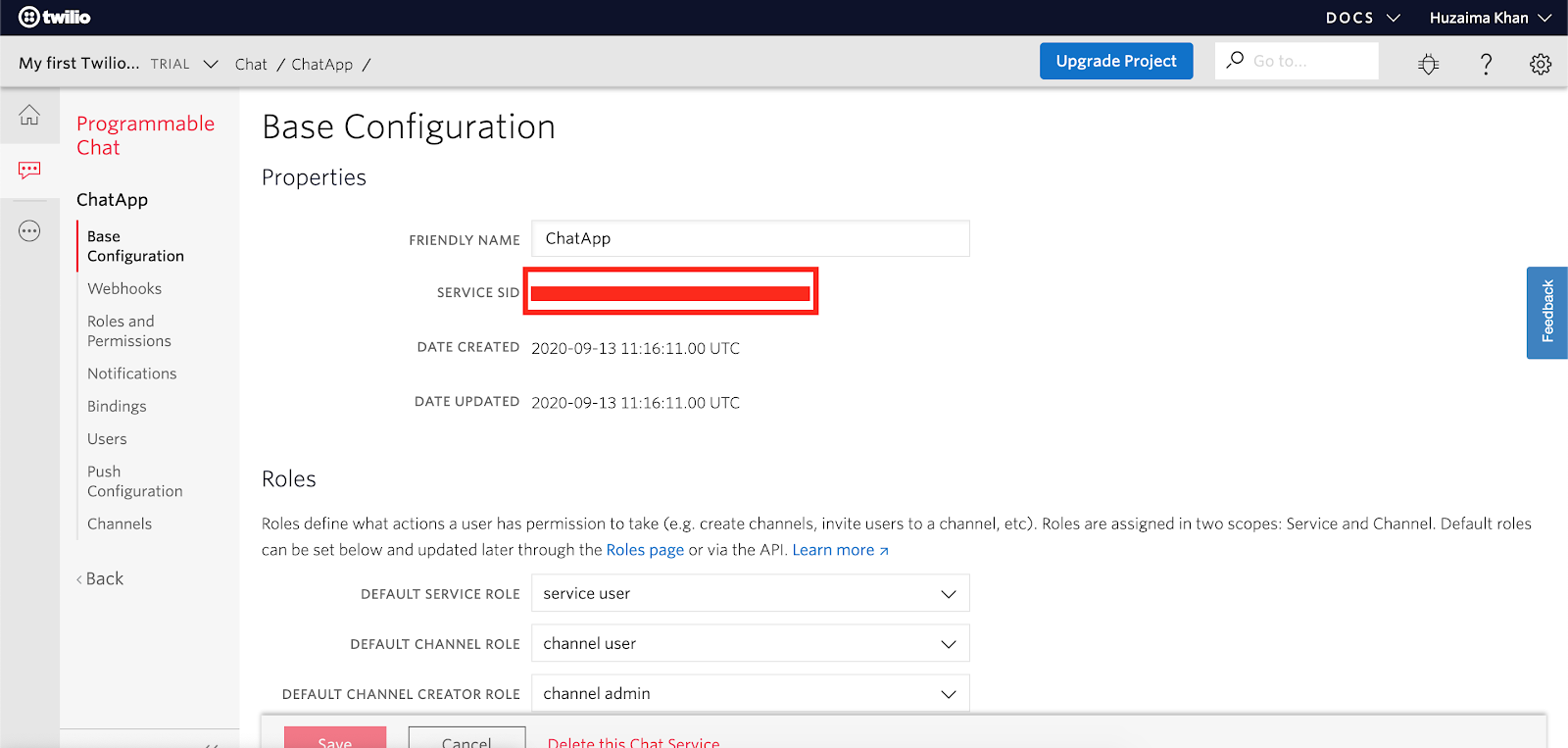Open the ChatApp breadcrumb link
This screenshot has height=748, width=1568.
pyautogui.click(x=321, y=65)
